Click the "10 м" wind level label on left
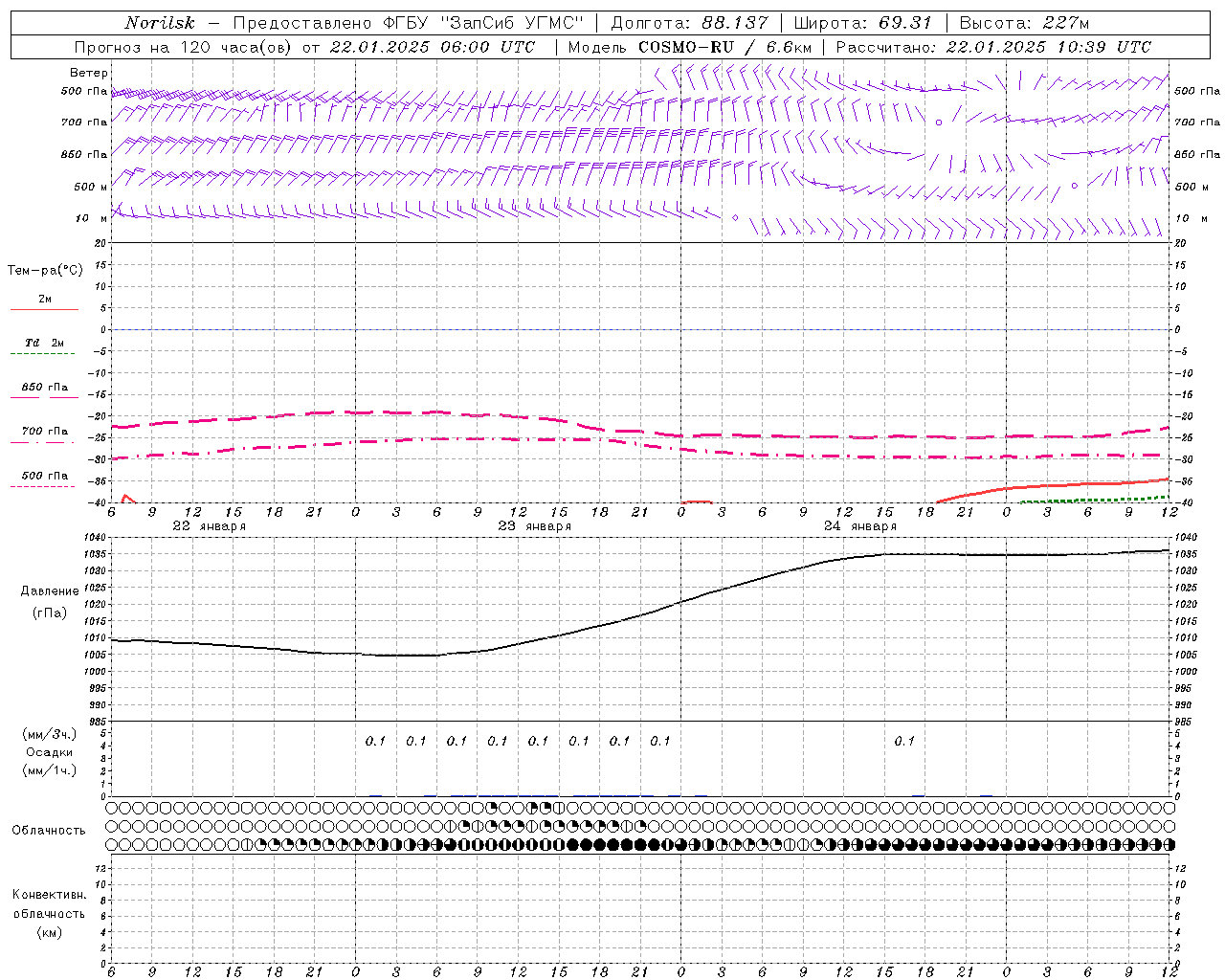The width and height of the screenshot is (1225, 980). pos(92,219)
